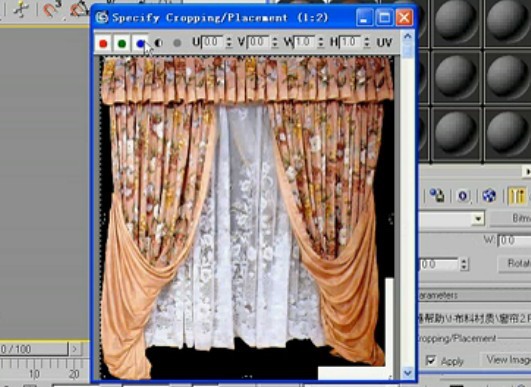Click the View Image button

(x=506, y=360)
